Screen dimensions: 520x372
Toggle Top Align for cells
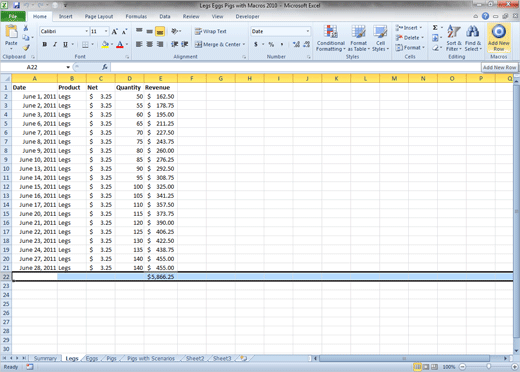tap(139, 31)
